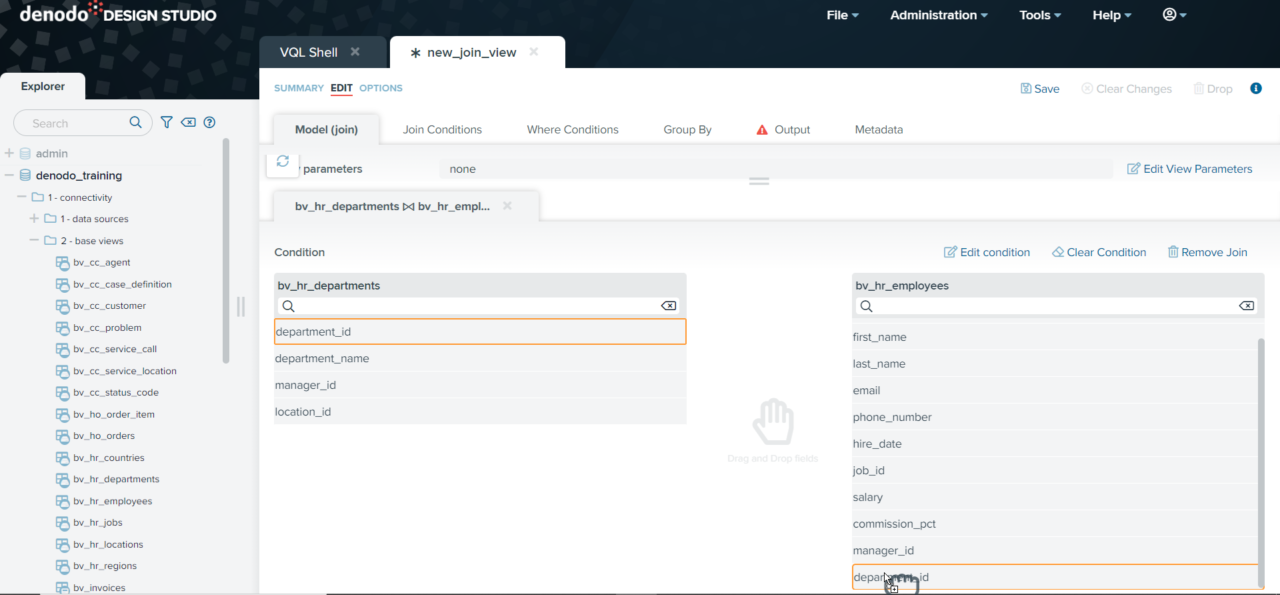This screenshot has height=595, width=1280.
Task: Switch to the Join Conditions tab
Action: 442,130
